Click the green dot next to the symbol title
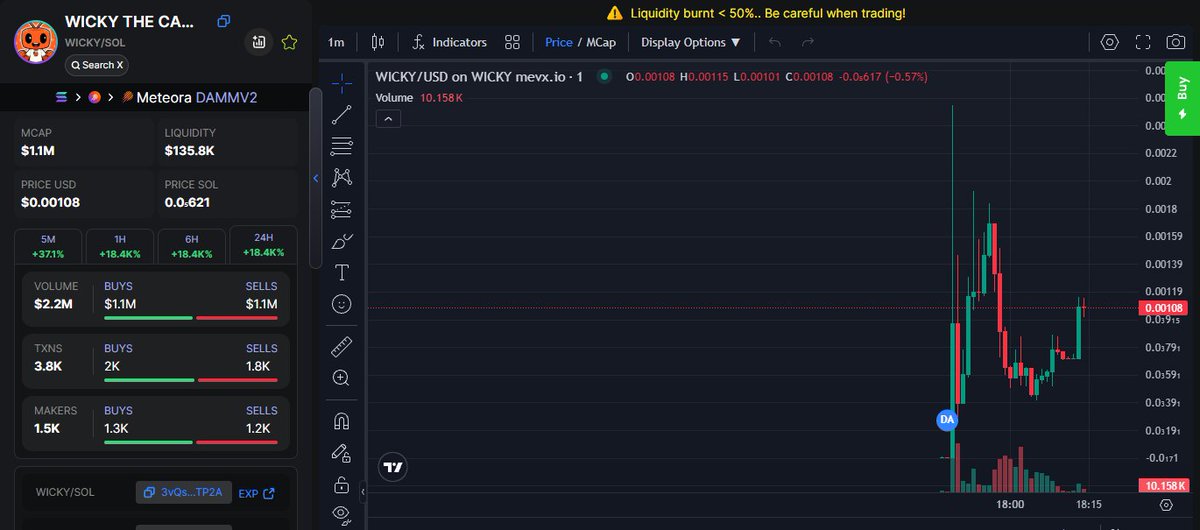 click(x=604, y=76)
